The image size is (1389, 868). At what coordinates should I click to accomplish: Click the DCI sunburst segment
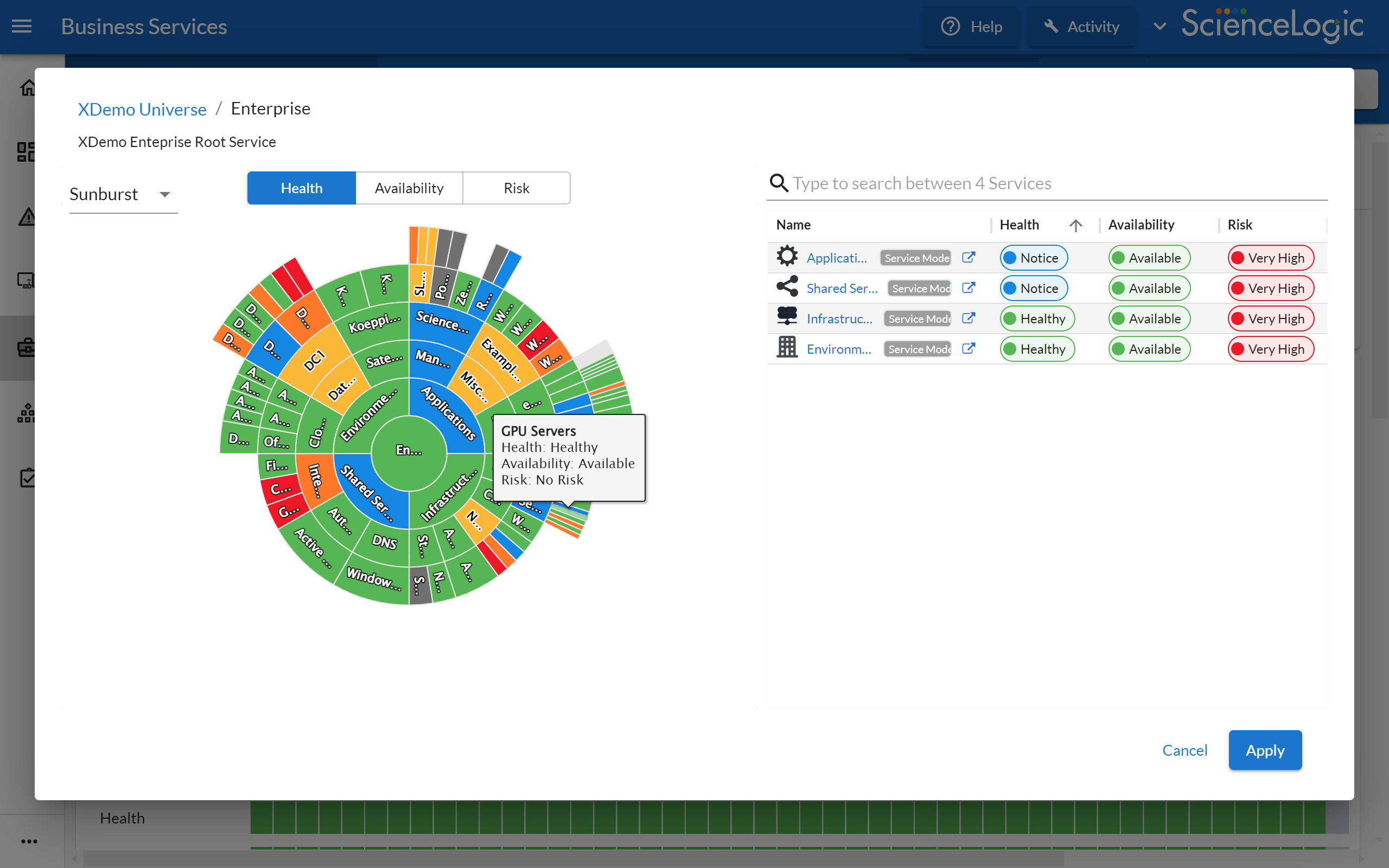pyautogui.click(x=315, y=362)
